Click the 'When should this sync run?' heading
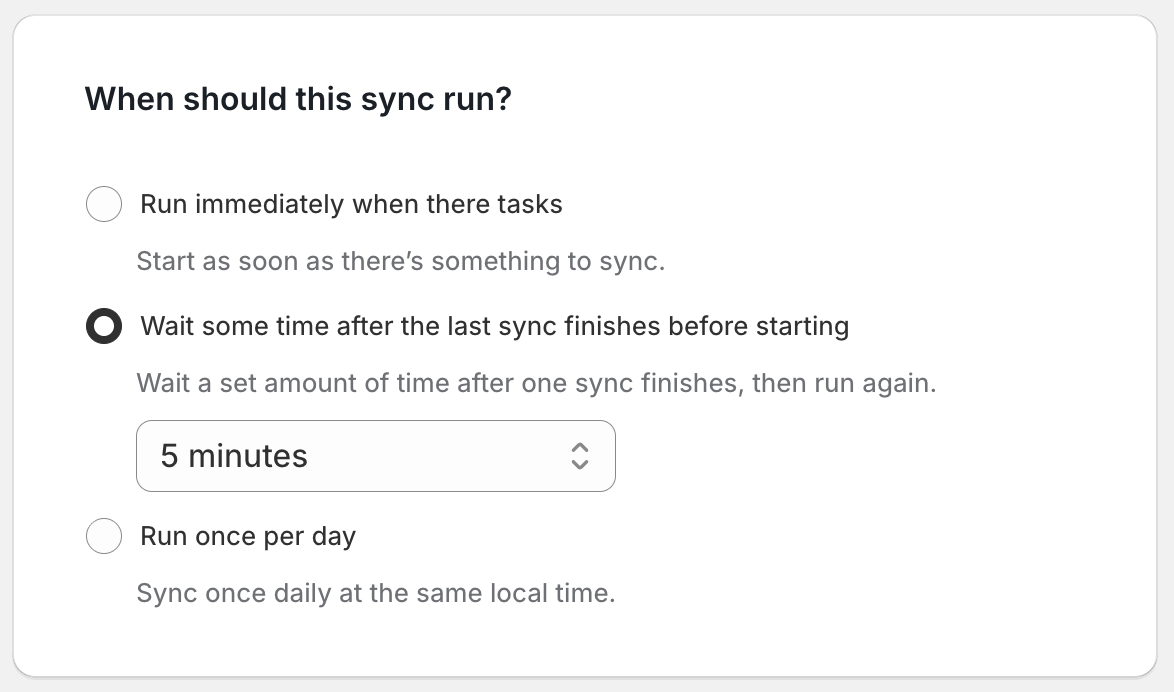 [x=298, y=99]
